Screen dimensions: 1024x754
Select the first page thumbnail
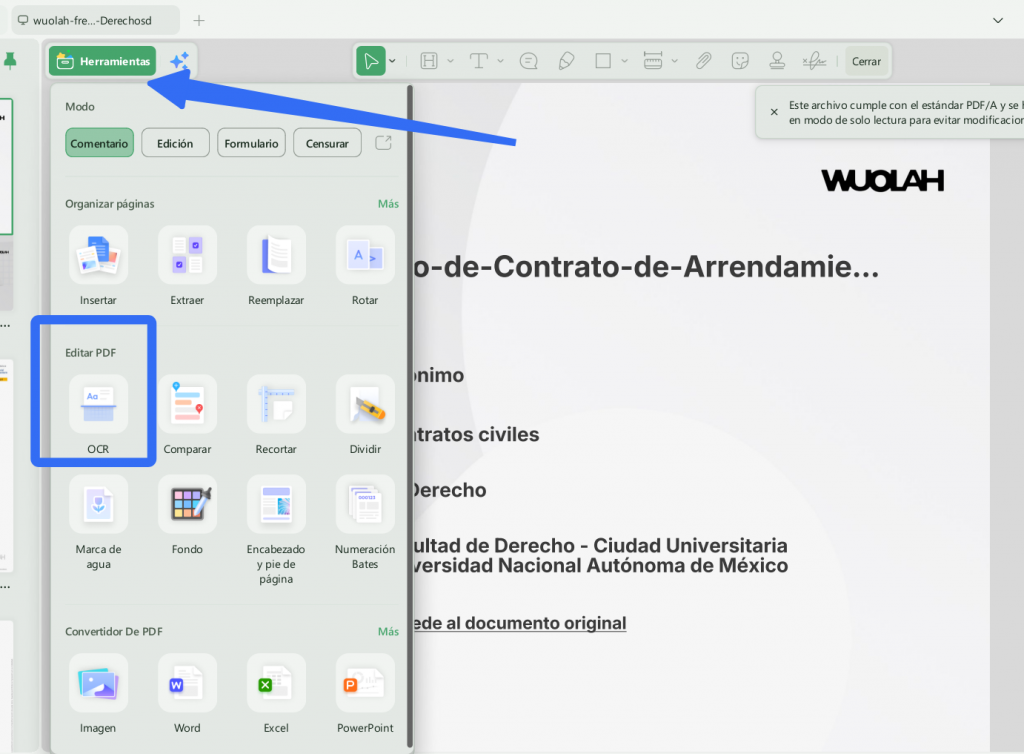(x=6, y=166)
